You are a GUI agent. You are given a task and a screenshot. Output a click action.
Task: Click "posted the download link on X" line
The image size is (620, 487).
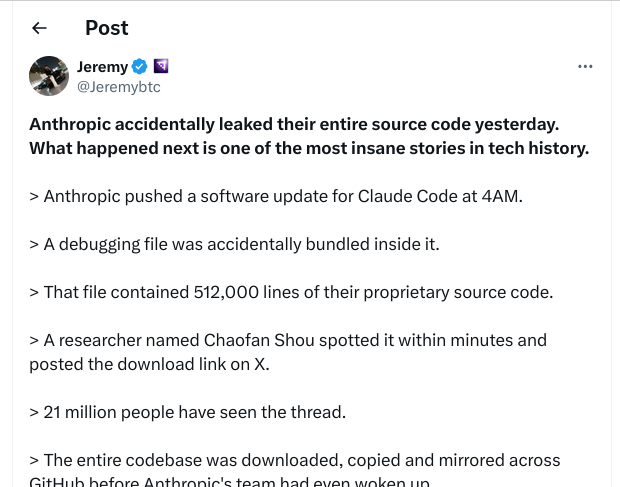tap(149, 364)
